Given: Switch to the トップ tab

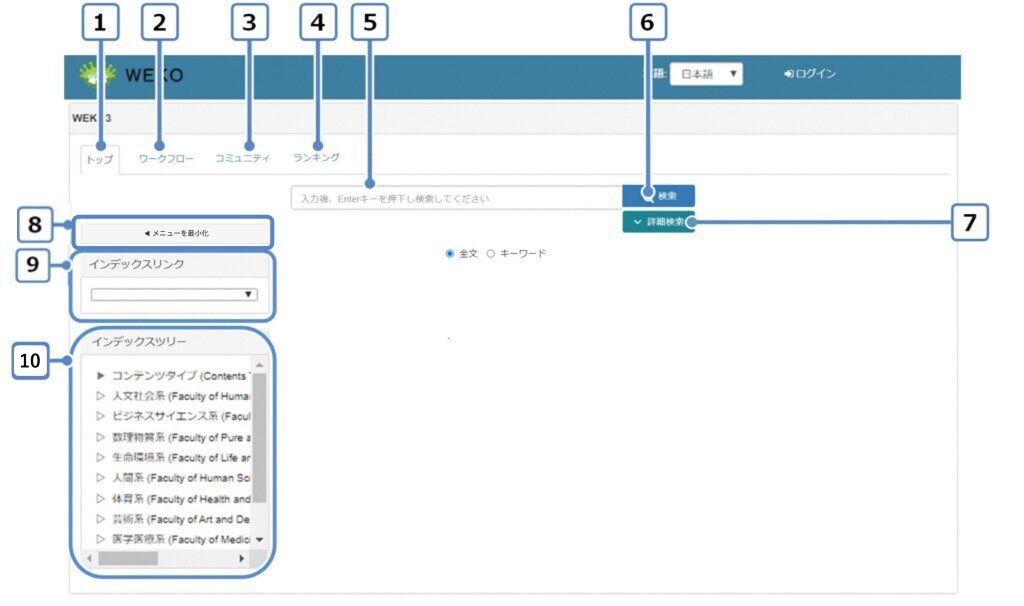Looking at the screenshot, I should [100, 159].
